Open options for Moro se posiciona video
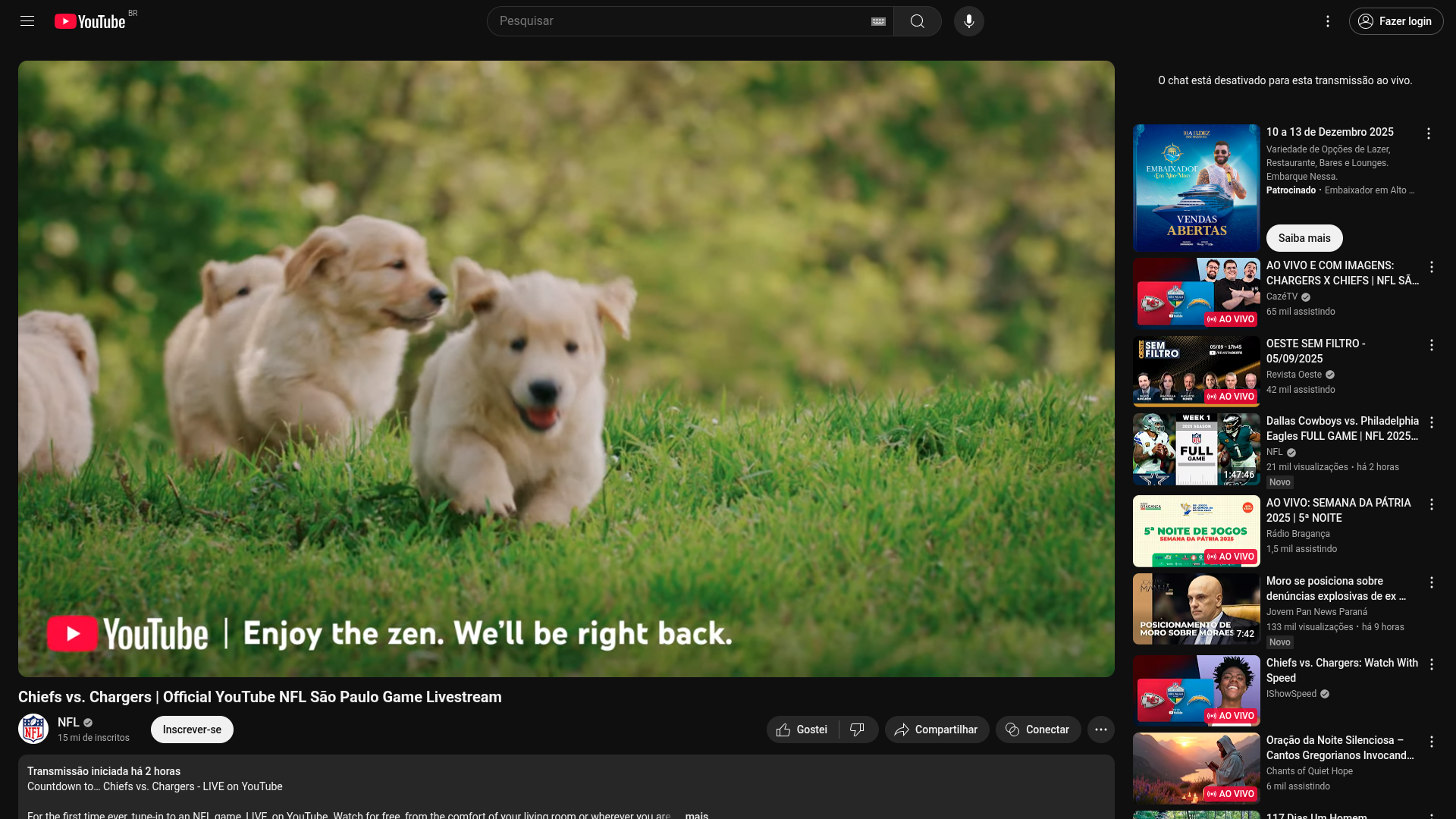This screenshot has height=819, width=1456. (1432, 582)
